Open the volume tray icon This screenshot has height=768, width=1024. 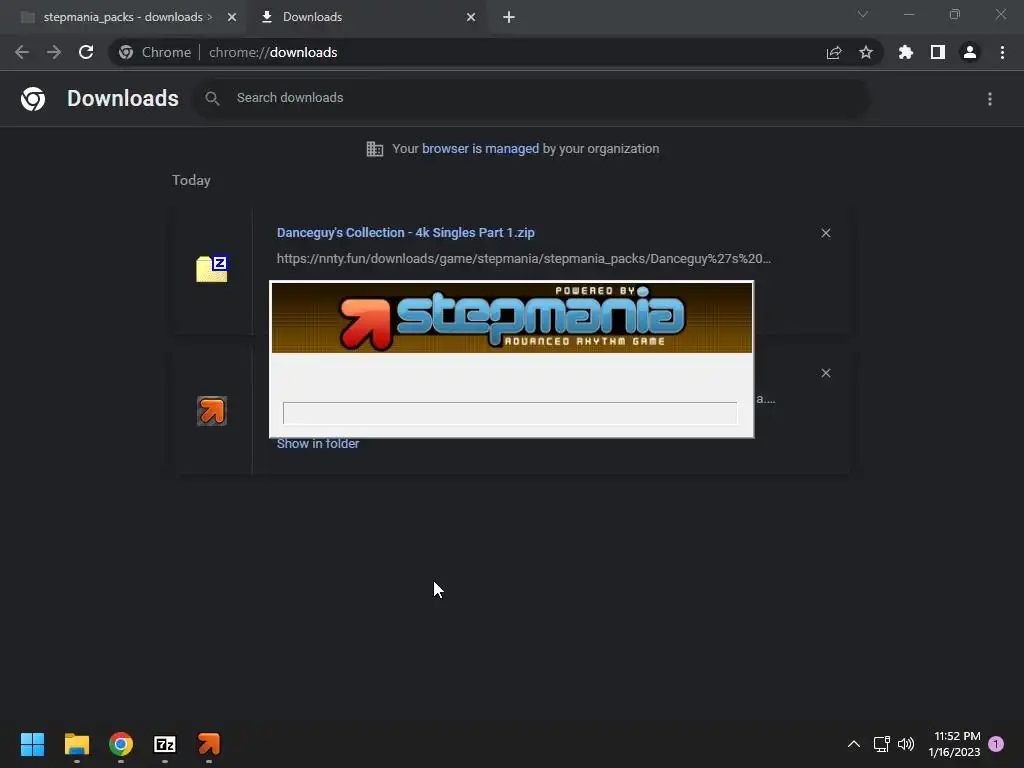906,744
